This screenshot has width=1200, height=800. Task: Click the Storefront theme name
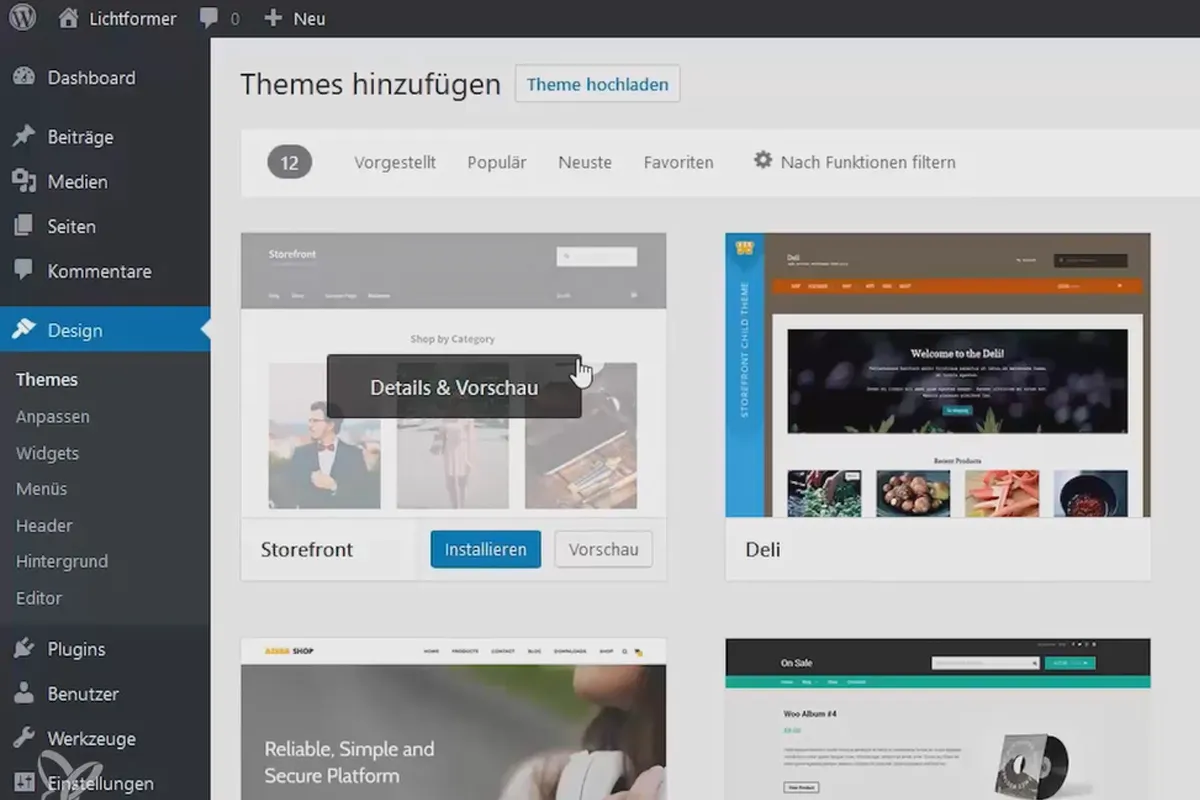pyautogui.click(x=307, y=550)
